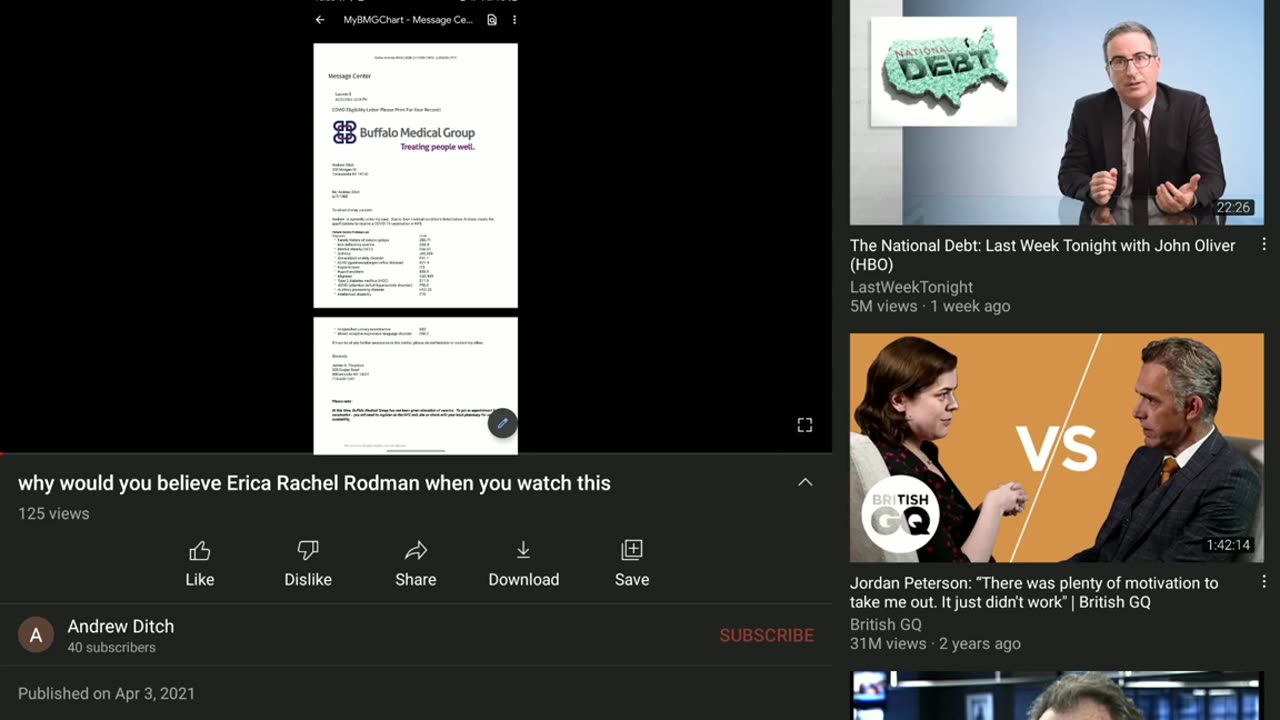Image resolution: width=1280 pixels, height=720 pixels.
Task: Click the video title about Erica Rachel Rodman
Action: pos(314,483)
